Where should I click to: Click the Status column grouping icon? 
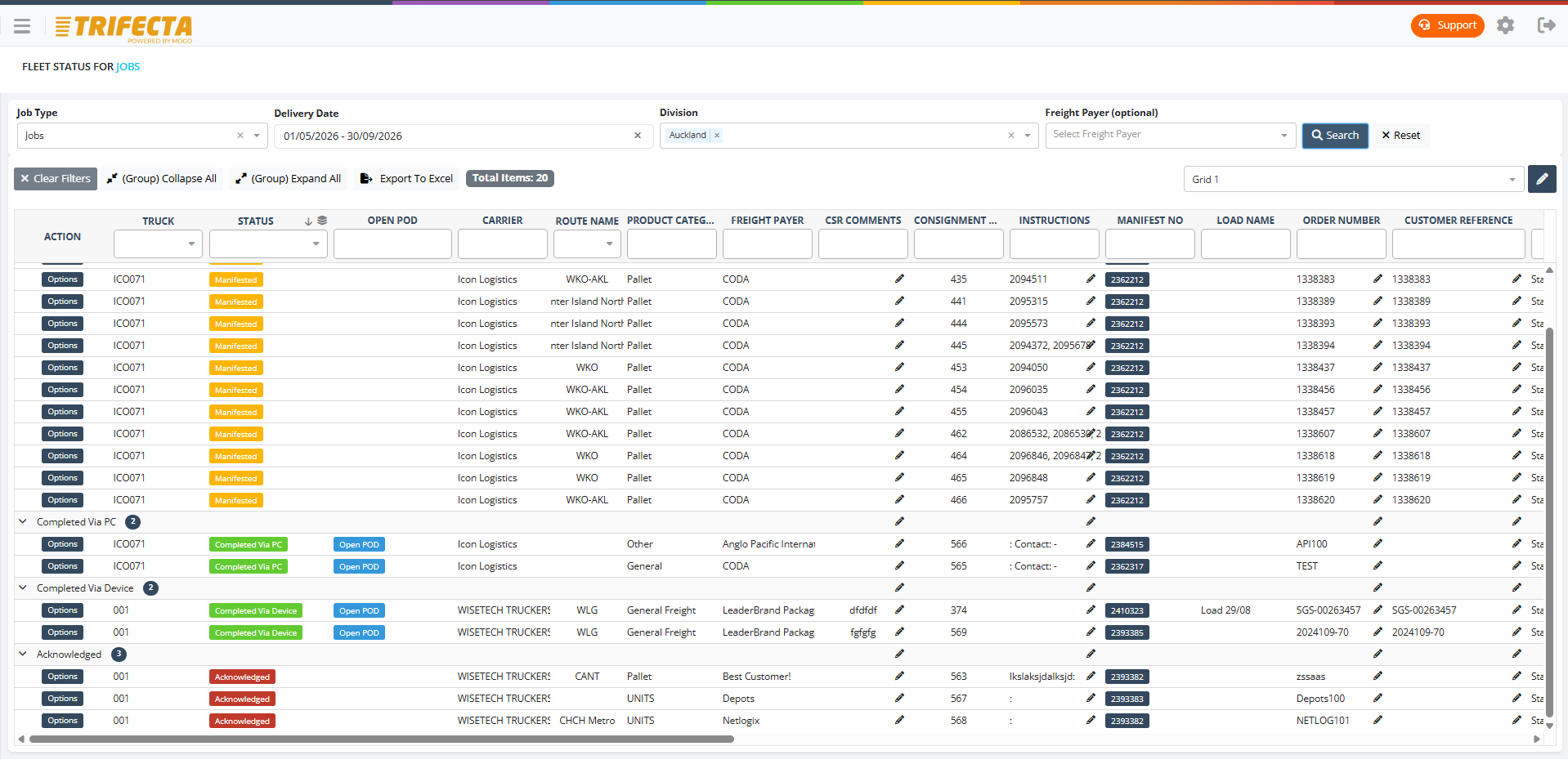click(322, 221)
